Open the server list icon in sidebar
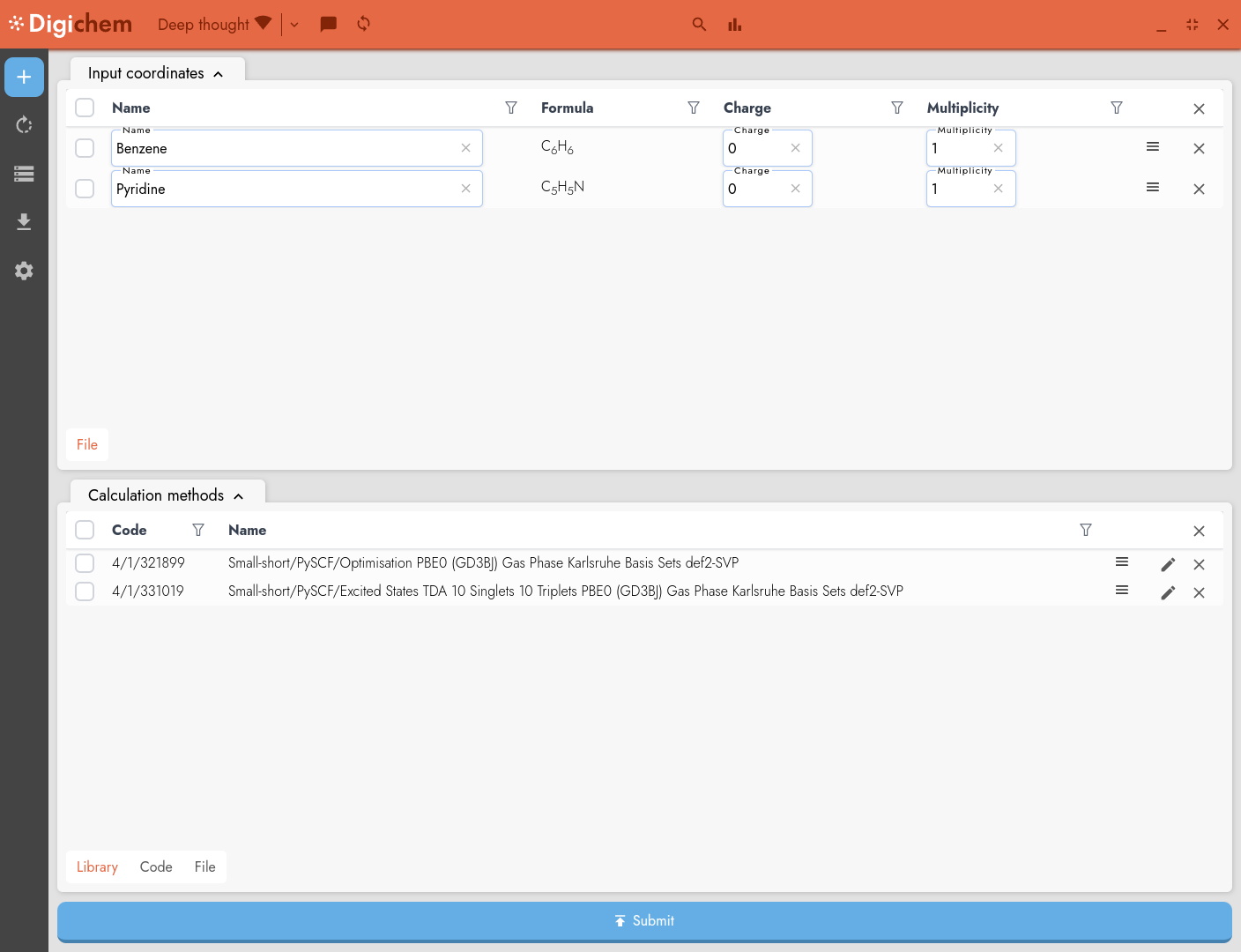The width and height of the screenshot is (1241, 952). 24,174
